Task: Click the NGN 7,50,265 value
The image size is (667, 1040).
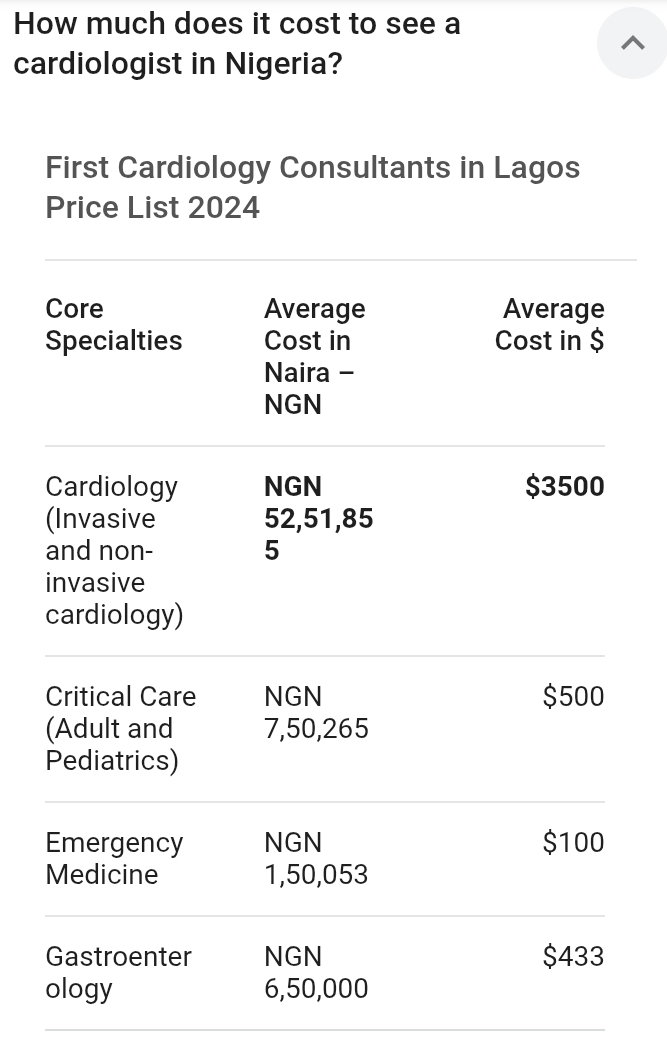Action: tap(316, 712)
